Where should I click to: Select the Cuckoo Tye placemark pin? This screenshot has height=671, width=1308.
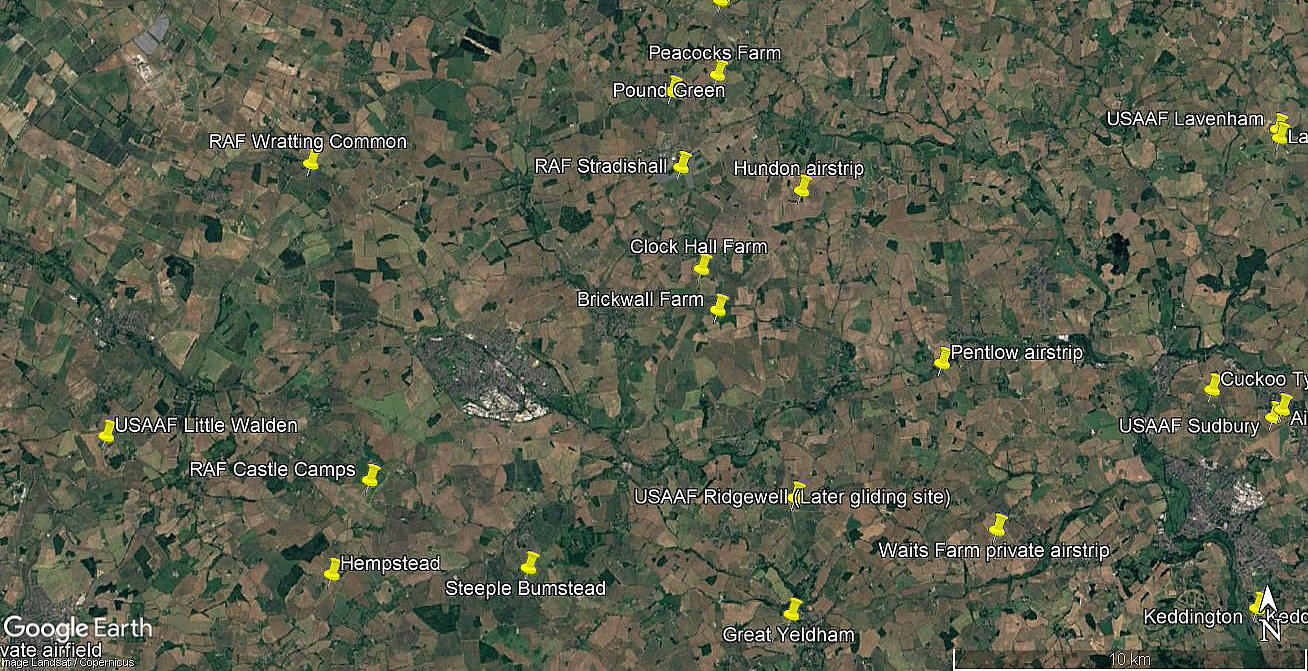coord(1212,384)
